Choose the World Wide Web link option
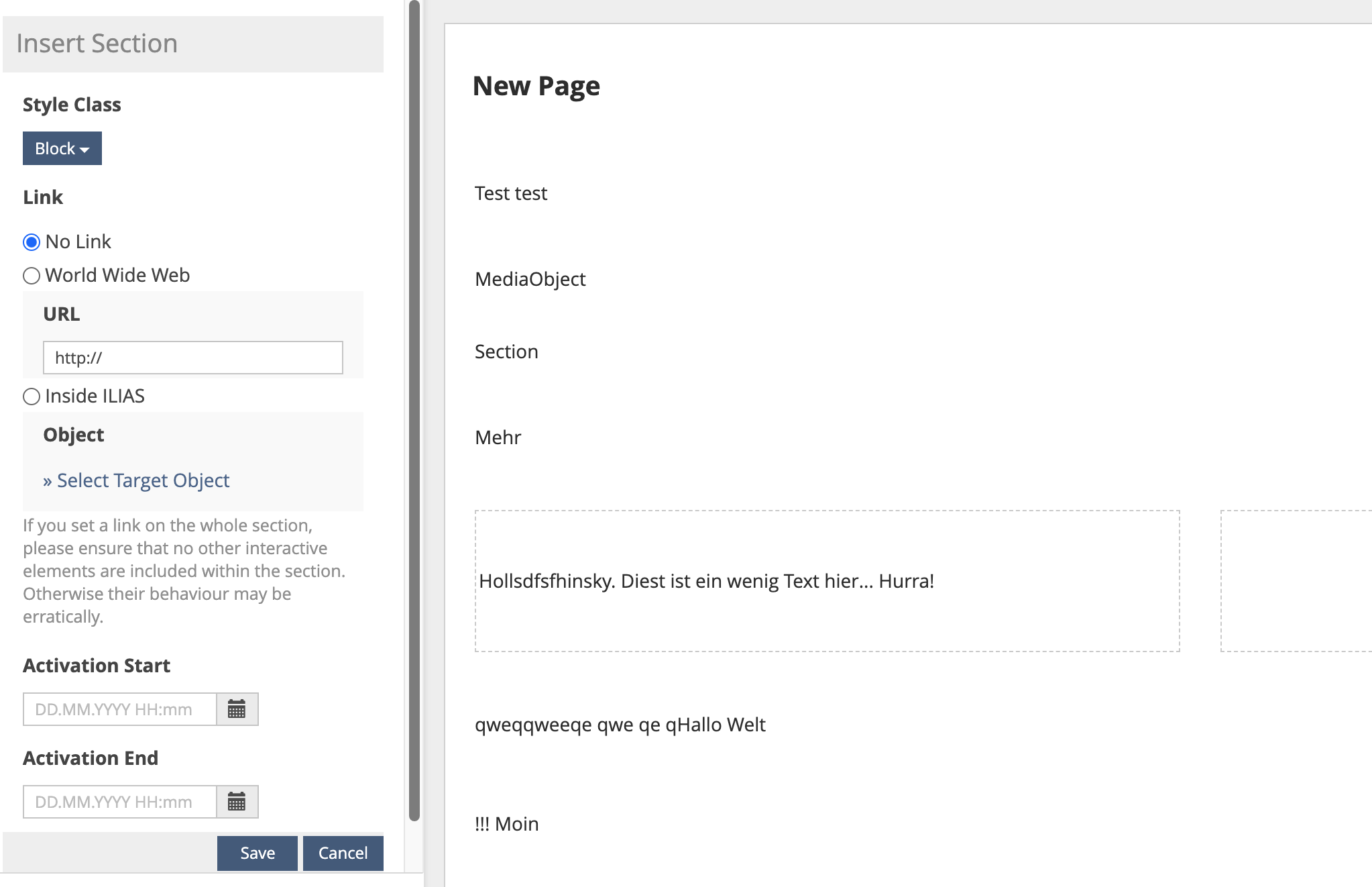Image resolution: width=1372 pixels, height=887 pixels. click(x=32, y=276)
